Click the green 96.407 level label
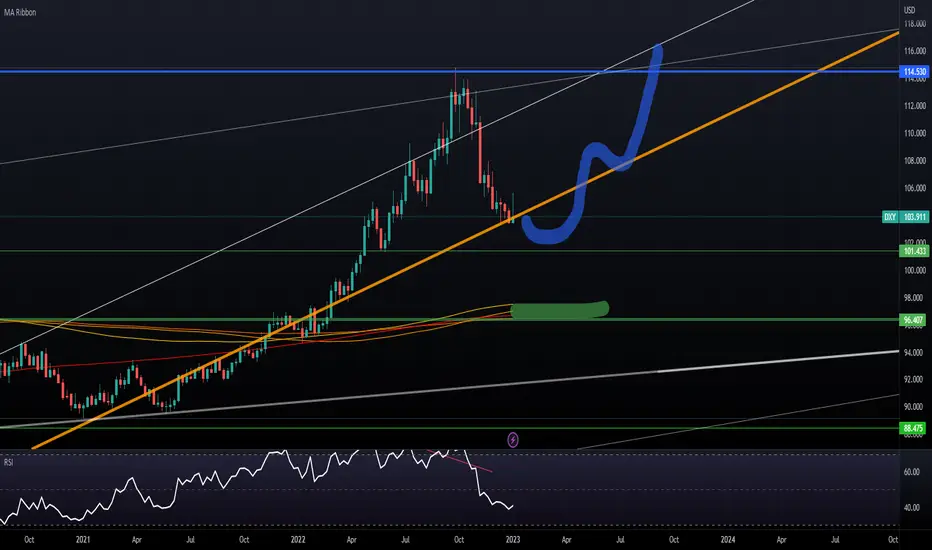 [x=914, y=320]
